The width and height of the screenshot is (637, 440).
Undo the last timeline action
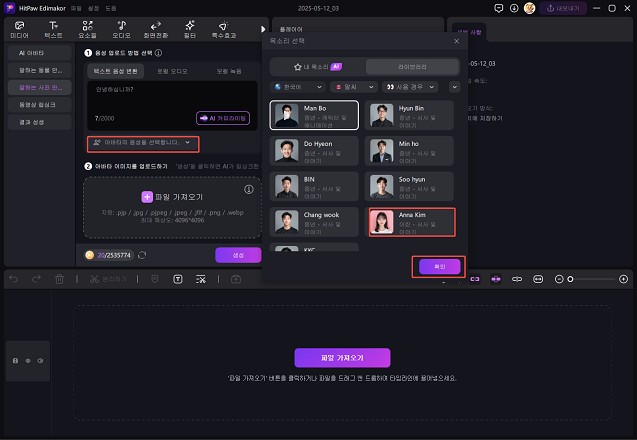tap(14, 279)
